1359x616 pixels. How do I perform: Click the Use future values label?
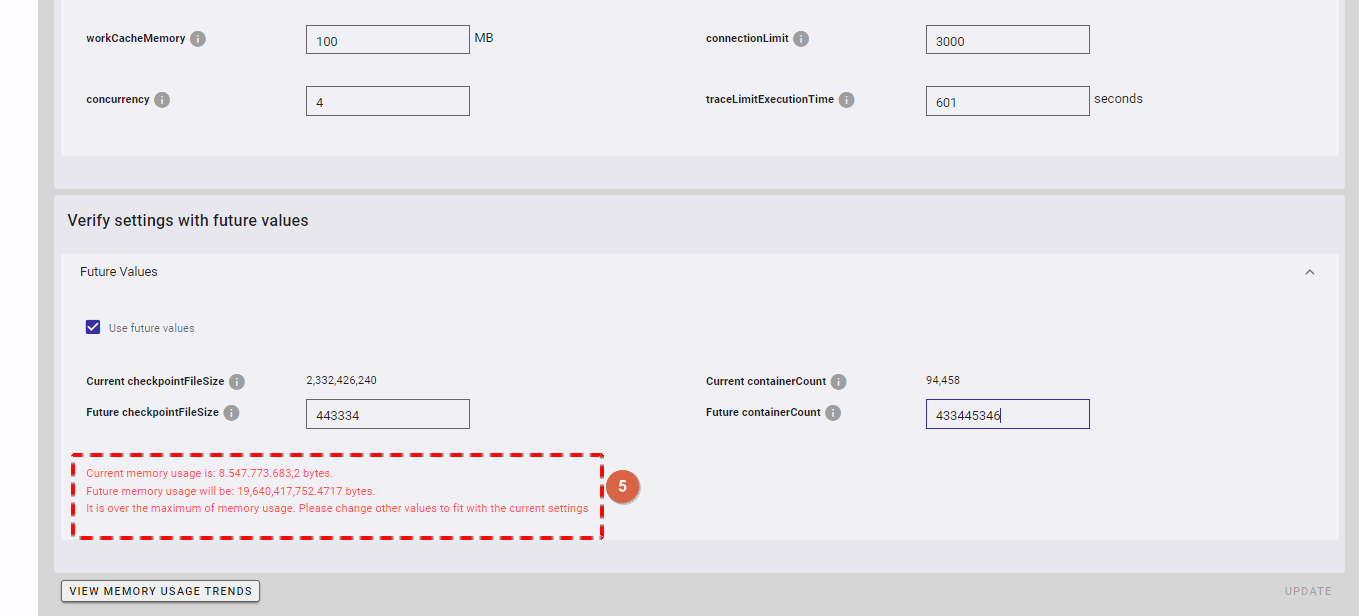point(152,328)
